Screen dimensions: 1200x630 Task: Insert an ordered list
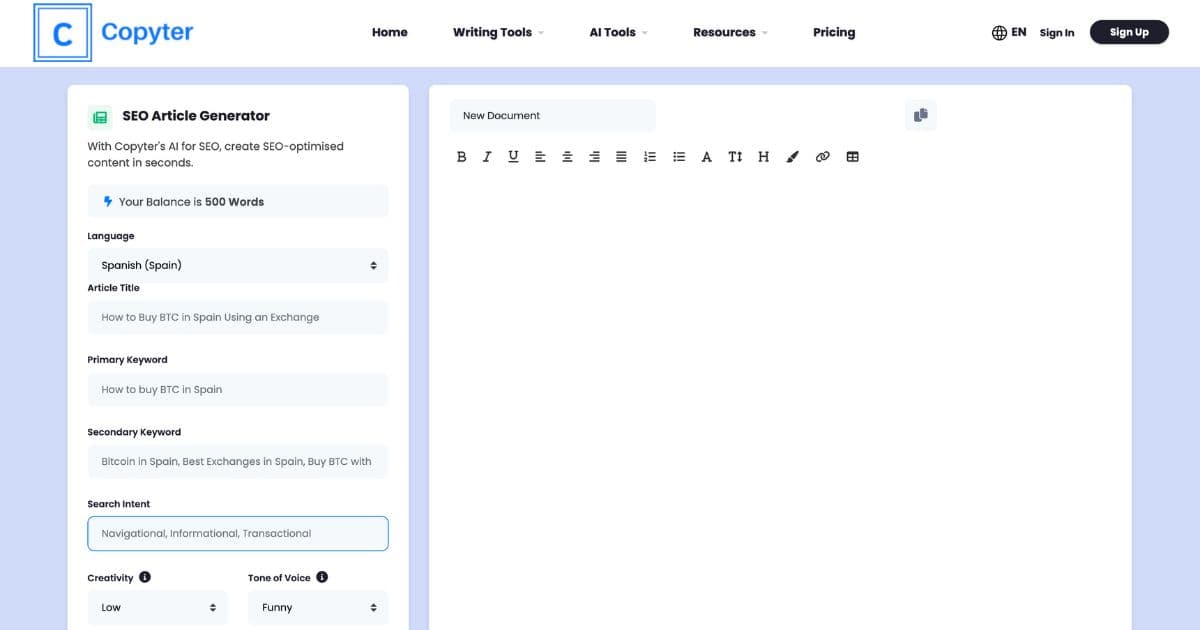pyautogui.click(x=650, y=156)
